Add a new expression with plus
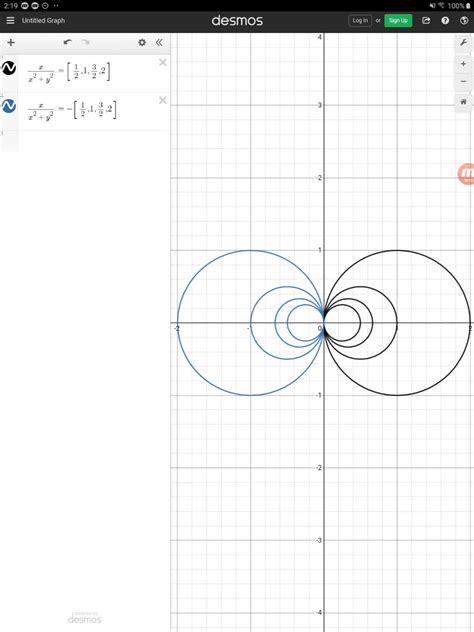The width and height of the screenshot is (474, 632). (x=11, y=42)
